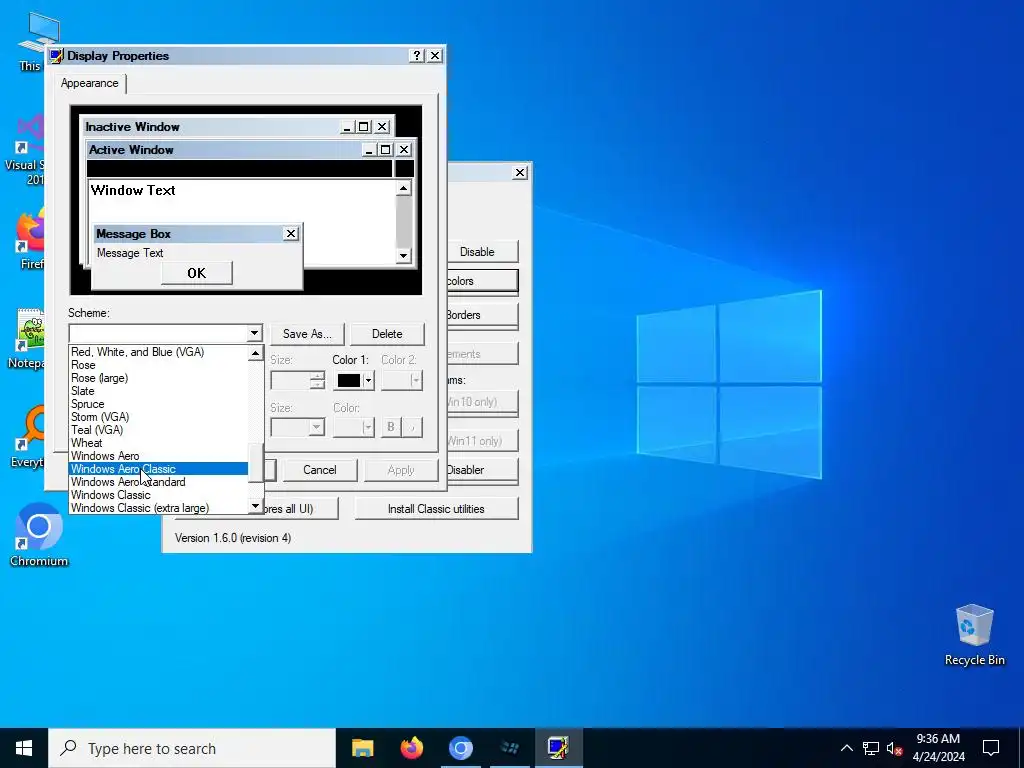Click scheme list scroll up arrow
Viewport: 1024px width, 768px height.
coord(255,353)
